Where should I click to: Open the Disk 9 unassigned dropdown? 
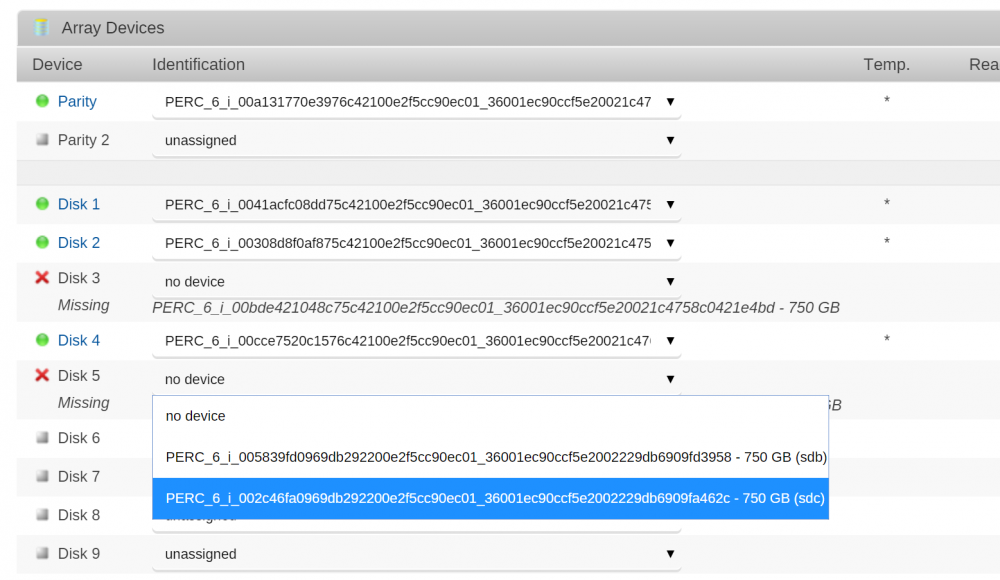(x=416, y=554)
